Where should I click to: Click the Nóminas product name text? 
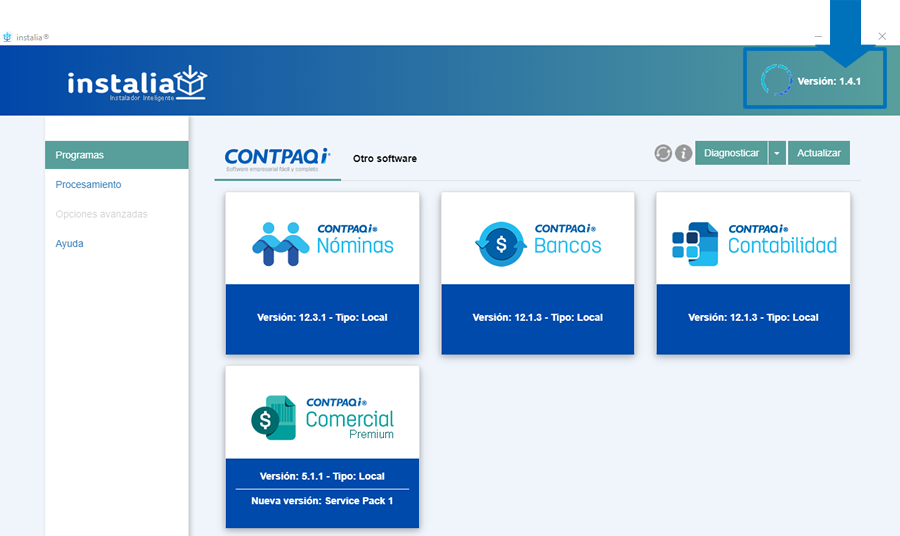[355, 246]
